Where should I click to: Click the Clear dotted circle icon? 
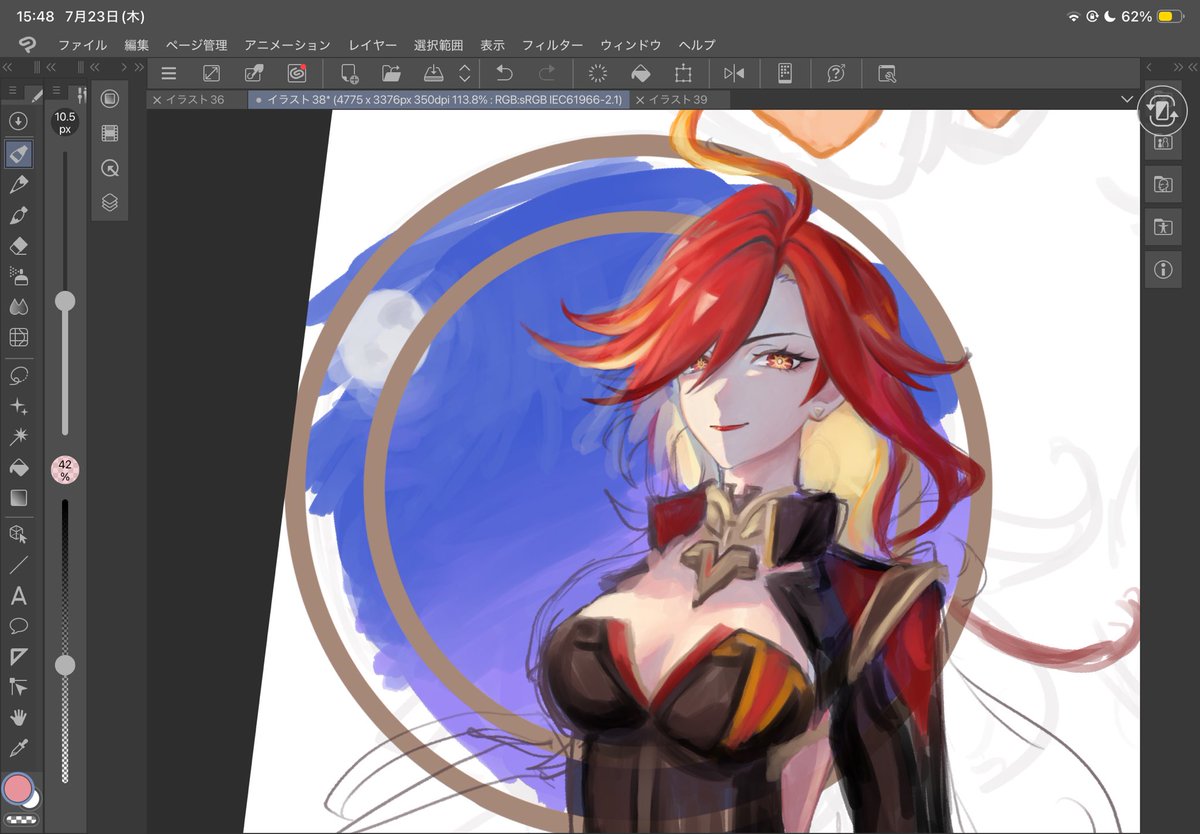click(x=598, y=73)
